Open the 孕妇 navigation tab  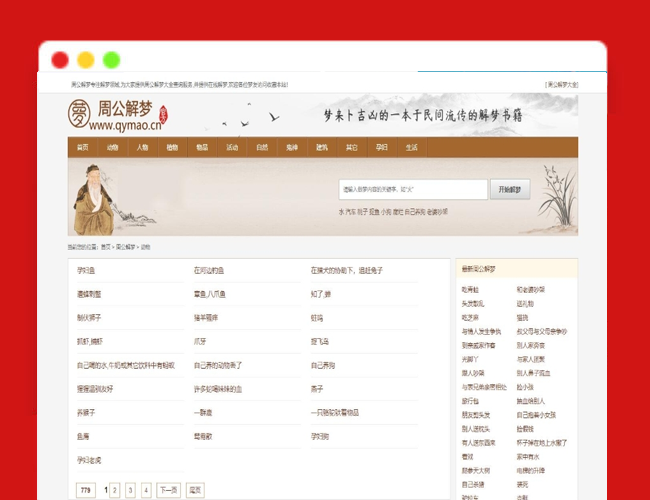point(381,147)
